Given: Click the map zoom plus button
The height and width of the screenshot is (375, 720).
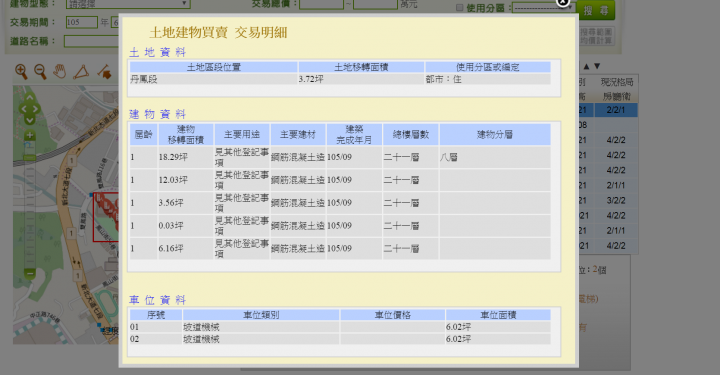Looking at the screenshot, I should coord(29,135).
